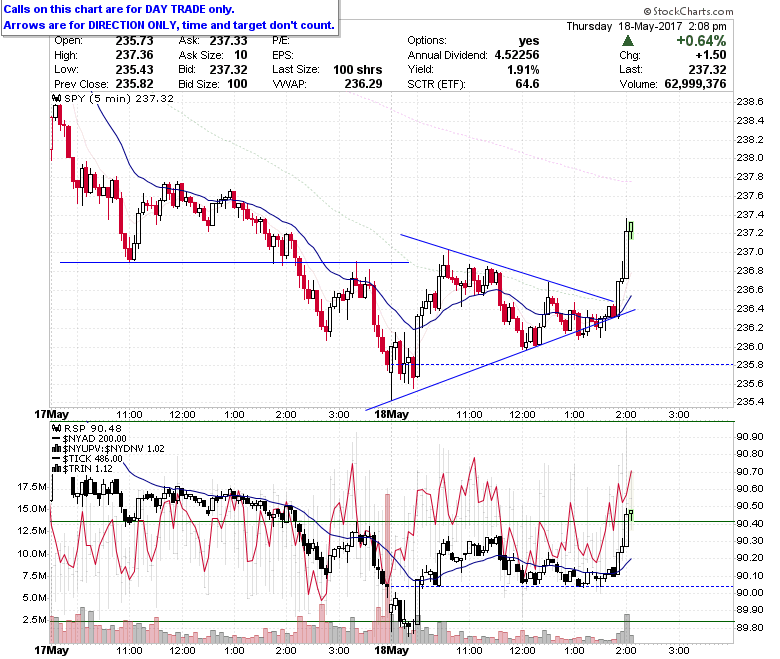Click the $TRIN 1.12 legend text
Screen dimensions: 780x659
point(88,469)
